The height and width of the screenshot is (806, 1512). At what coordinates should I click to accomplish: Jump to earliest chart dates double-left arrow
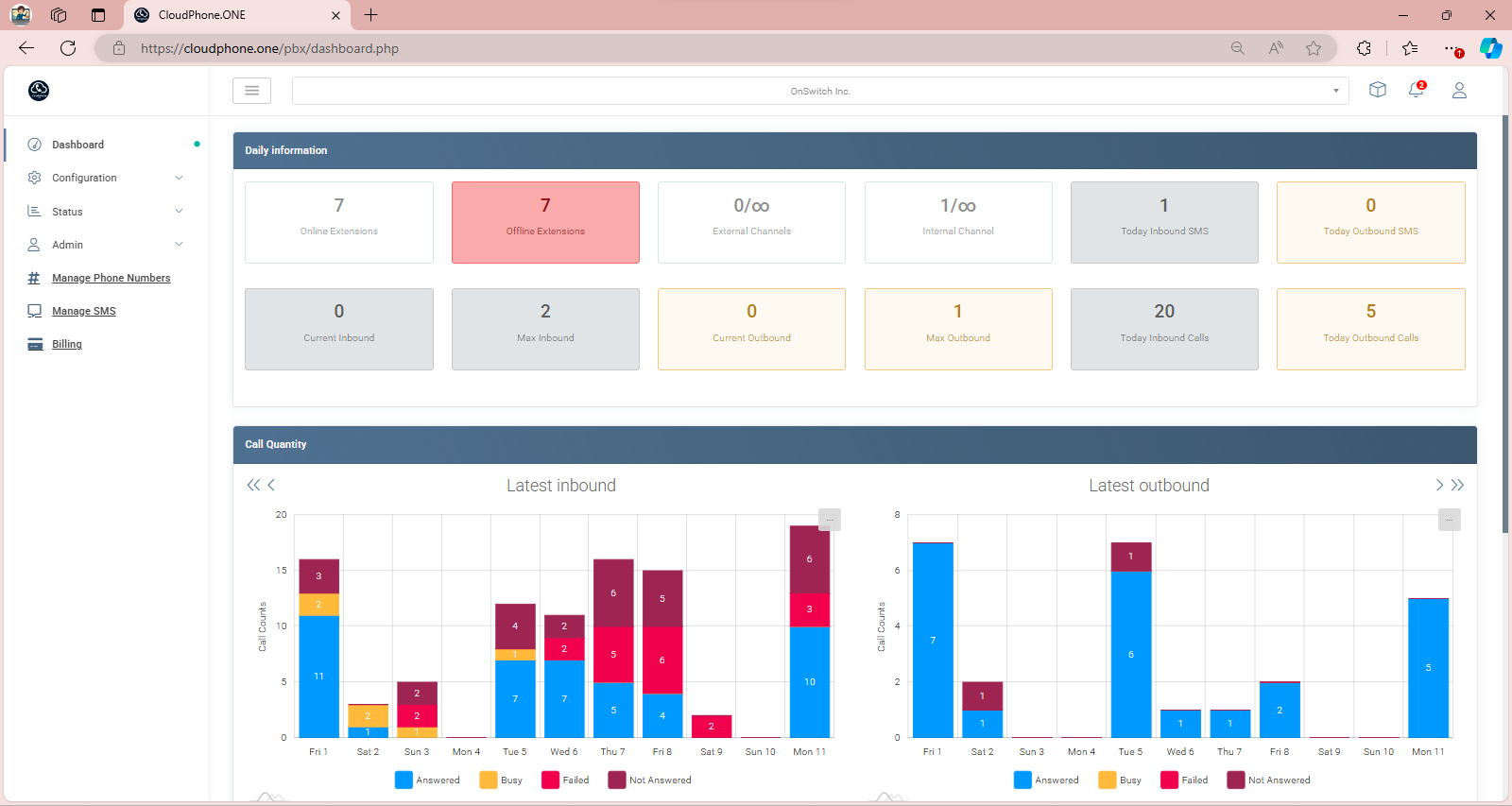click(x=253, y=486)
